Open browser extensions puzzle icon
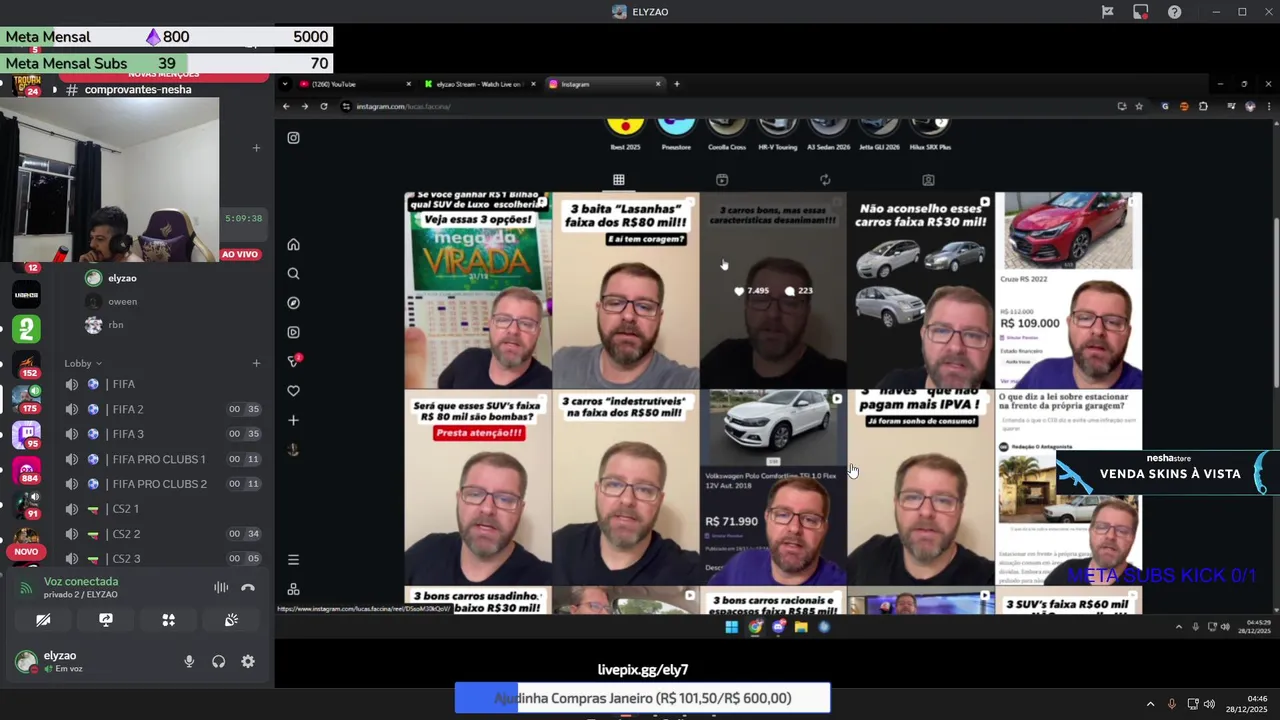Viewport: 1280px width, 720px height. (x=1203, y=106)
